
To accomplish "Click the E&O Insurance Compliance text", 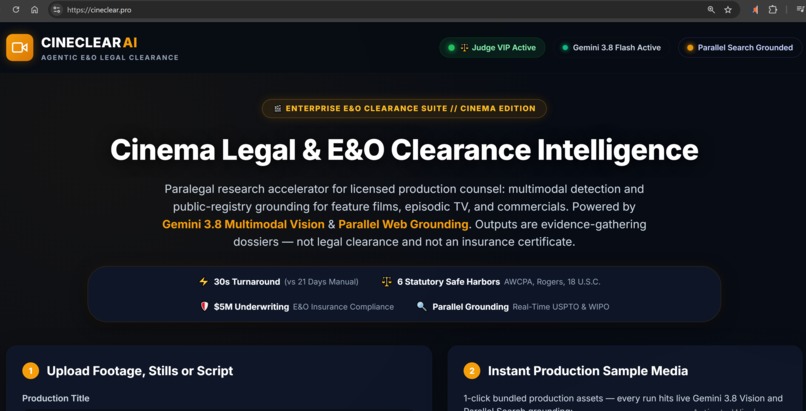I will (x=343, y=307).
